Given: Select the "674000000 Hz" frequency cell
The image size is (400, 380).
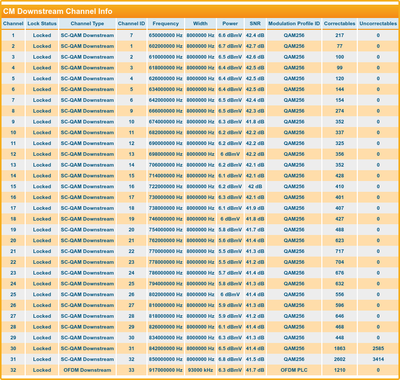Looking at the screenshot, I should tap(166, 122).
